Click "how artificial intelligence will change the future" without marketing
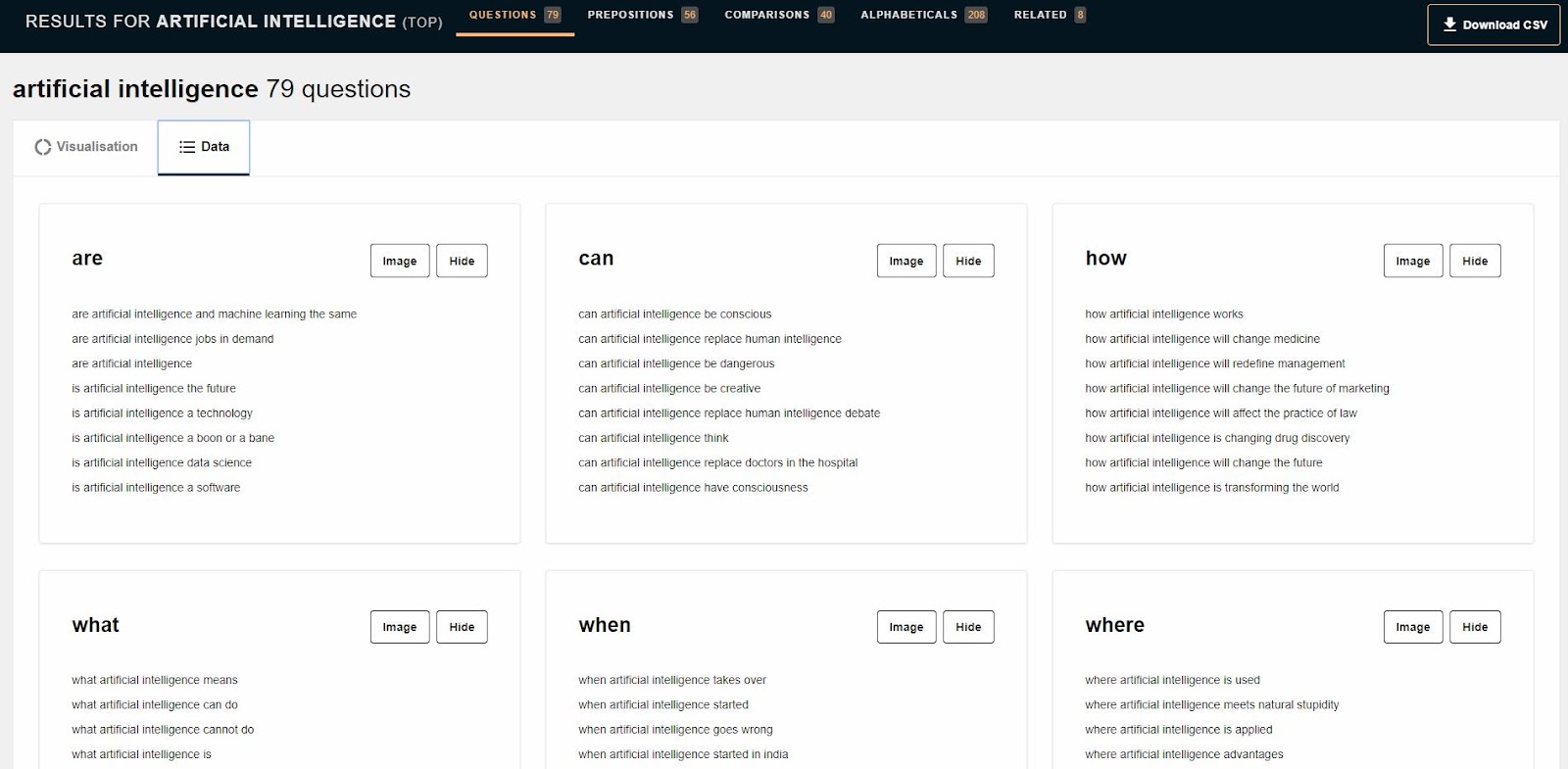 pyautogui.click(x=1203, y=463)
